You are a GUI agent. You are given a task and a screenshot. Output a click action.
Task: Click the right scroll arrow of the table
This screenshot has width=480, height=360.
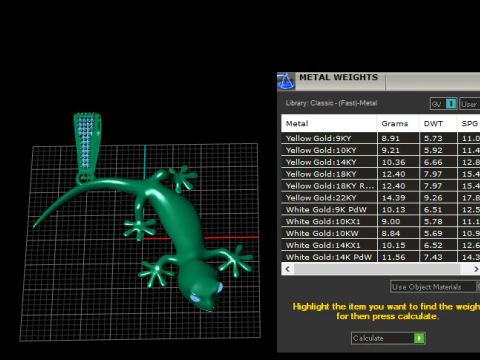475,269
